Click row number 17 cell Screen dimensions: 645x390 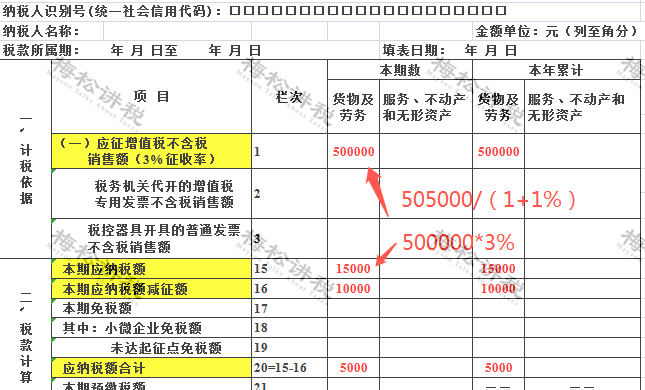[289, 308]
